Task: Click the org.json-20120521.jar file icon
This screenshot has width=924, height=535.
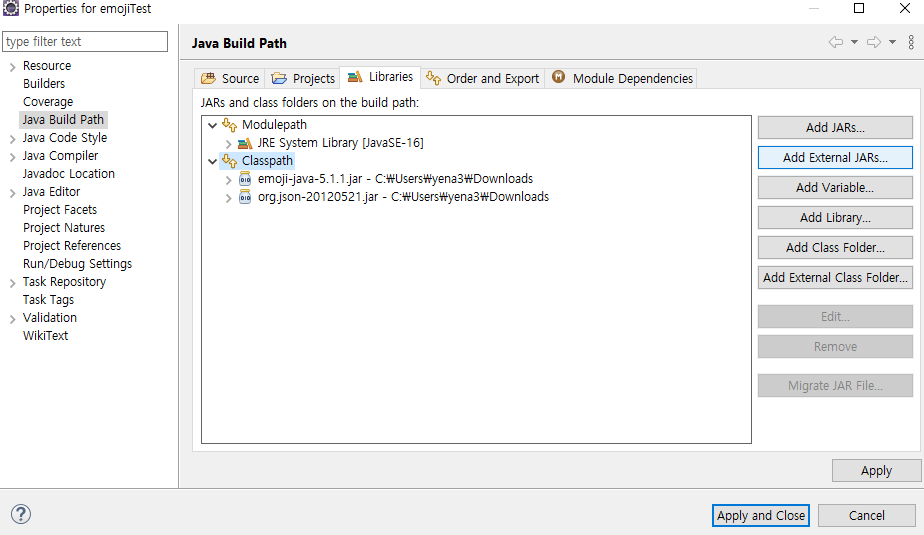Action: (x=245, y=197)
